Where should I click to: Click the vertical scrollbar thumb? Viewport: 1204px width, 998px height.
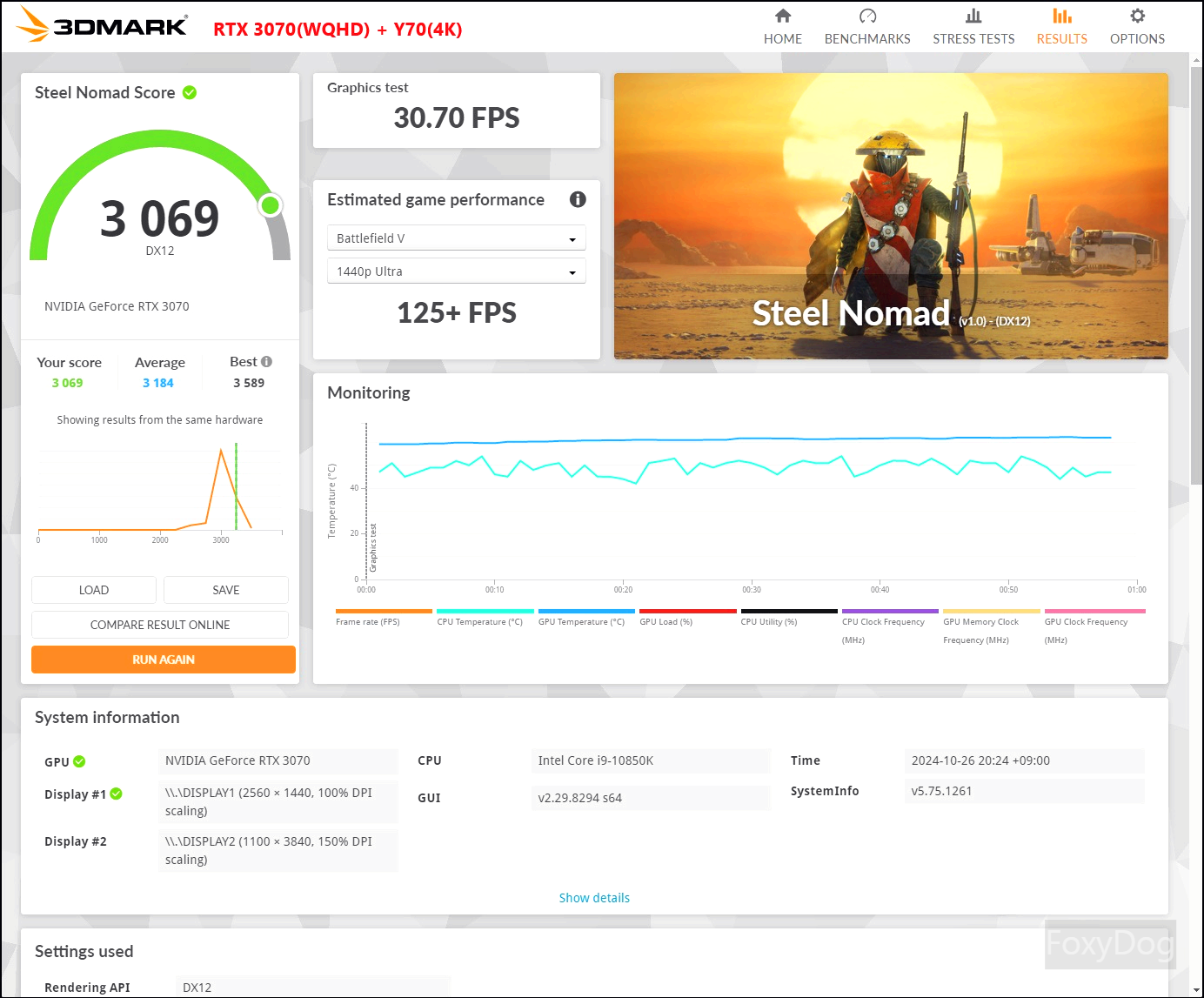(x=1196, y=274)
